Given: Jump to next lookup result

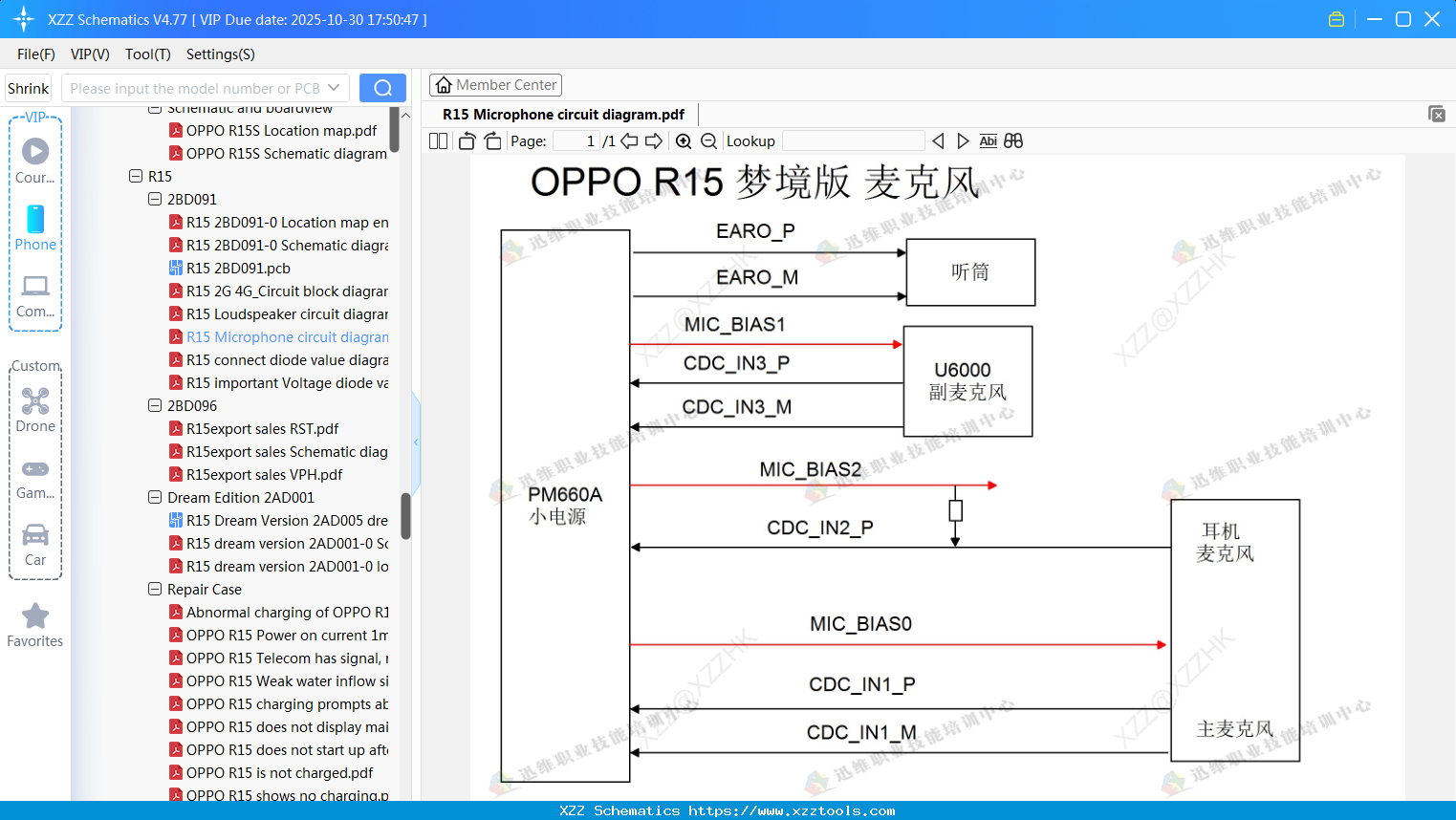Looking at the screenshot, I should [963, 140].
